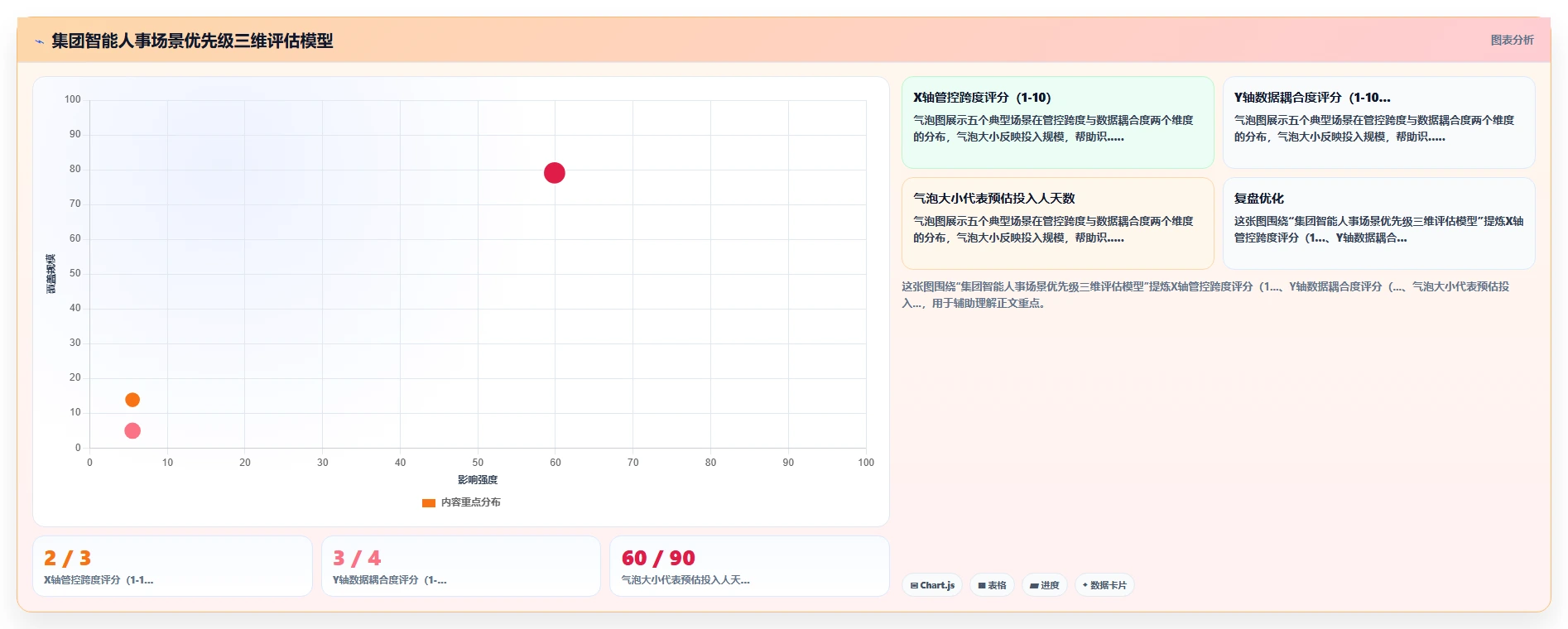Click the diamond icon beside 数据卡片
Screen dimensions: 1568x629
pos(1085,585)
